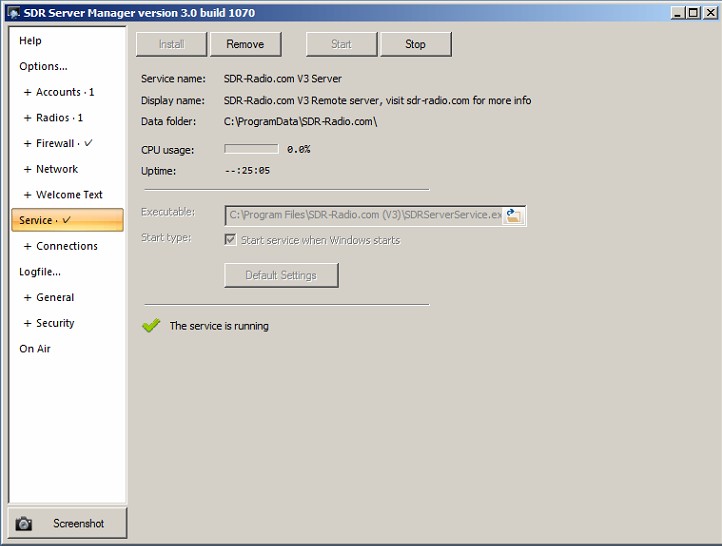Screen dimensions: 722x546
Task: Expand the Network section
Action: click(27, 169)
